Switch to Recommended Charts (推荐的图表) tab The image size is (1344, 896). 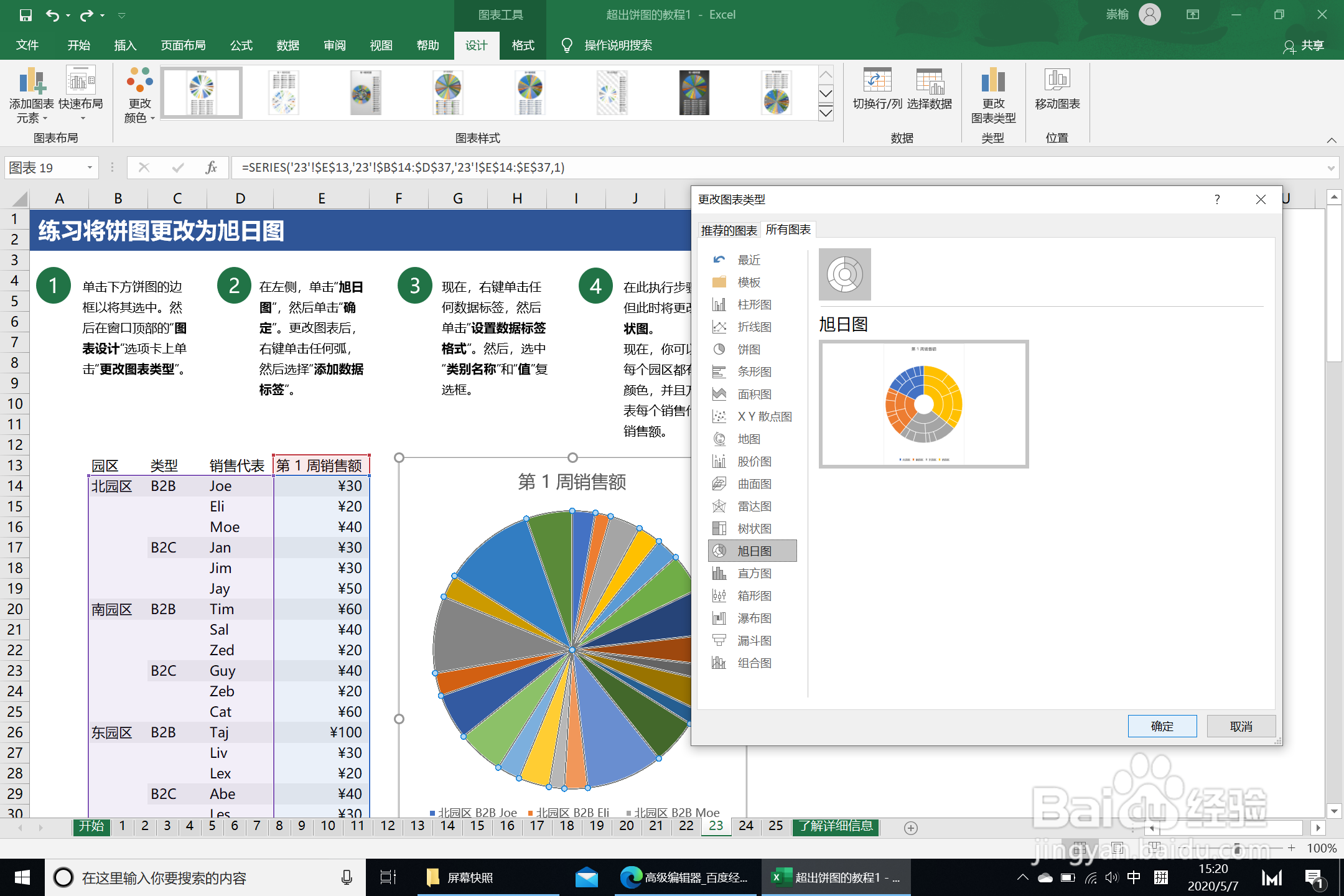click(x=729, y=230)
